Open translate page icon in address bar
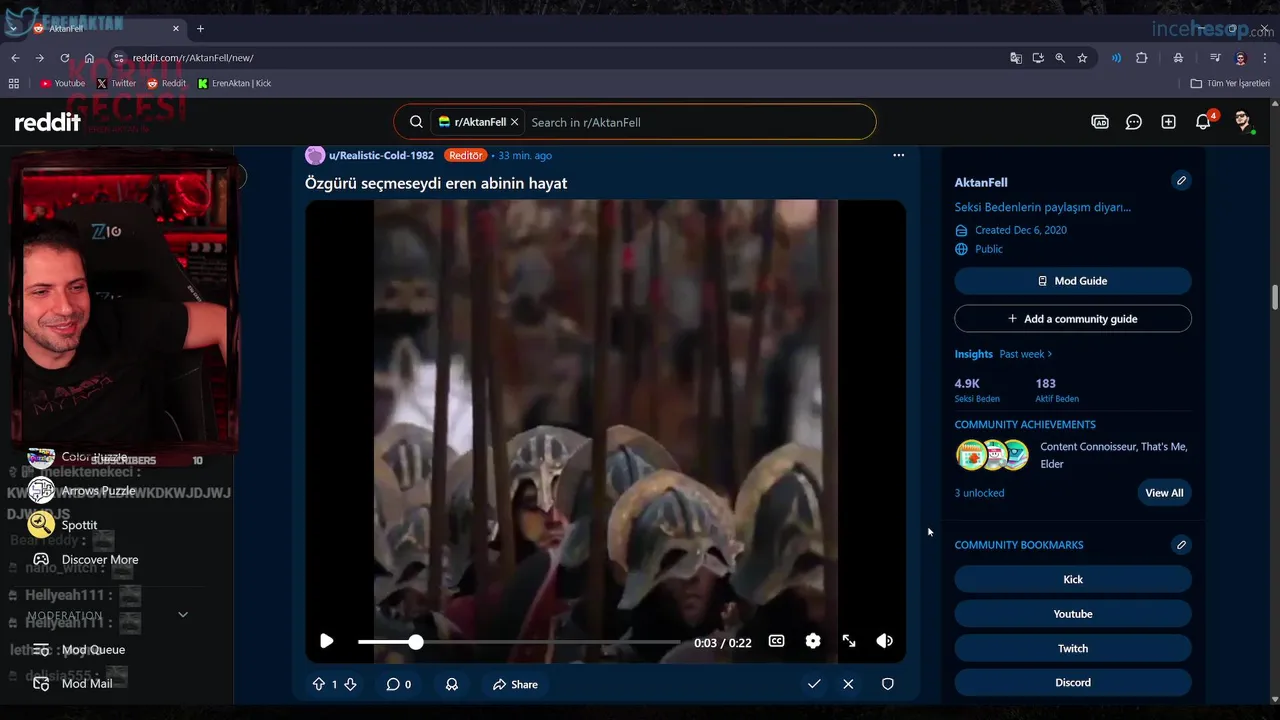The image size is (1280, 720). pos(1016,58)
